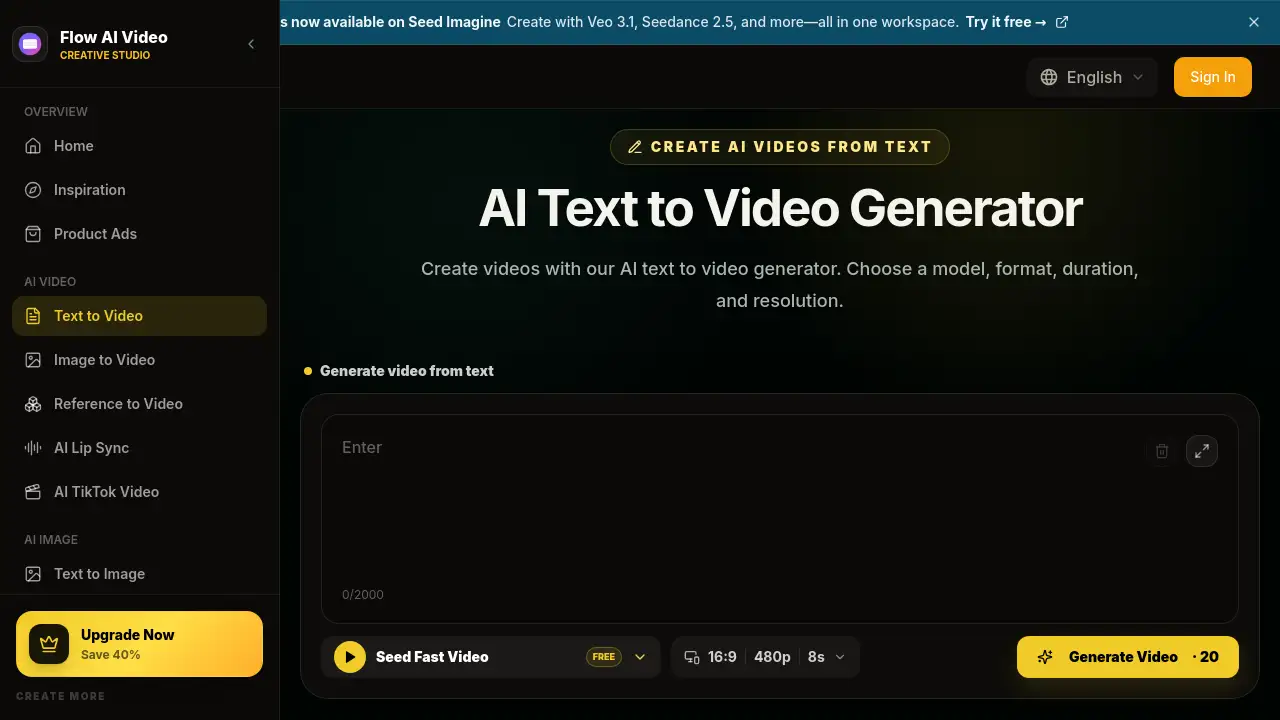Expand model list via chevron next to FREE
The height and width of the screenshot is (720, 1280).
(x=640, y=657)
